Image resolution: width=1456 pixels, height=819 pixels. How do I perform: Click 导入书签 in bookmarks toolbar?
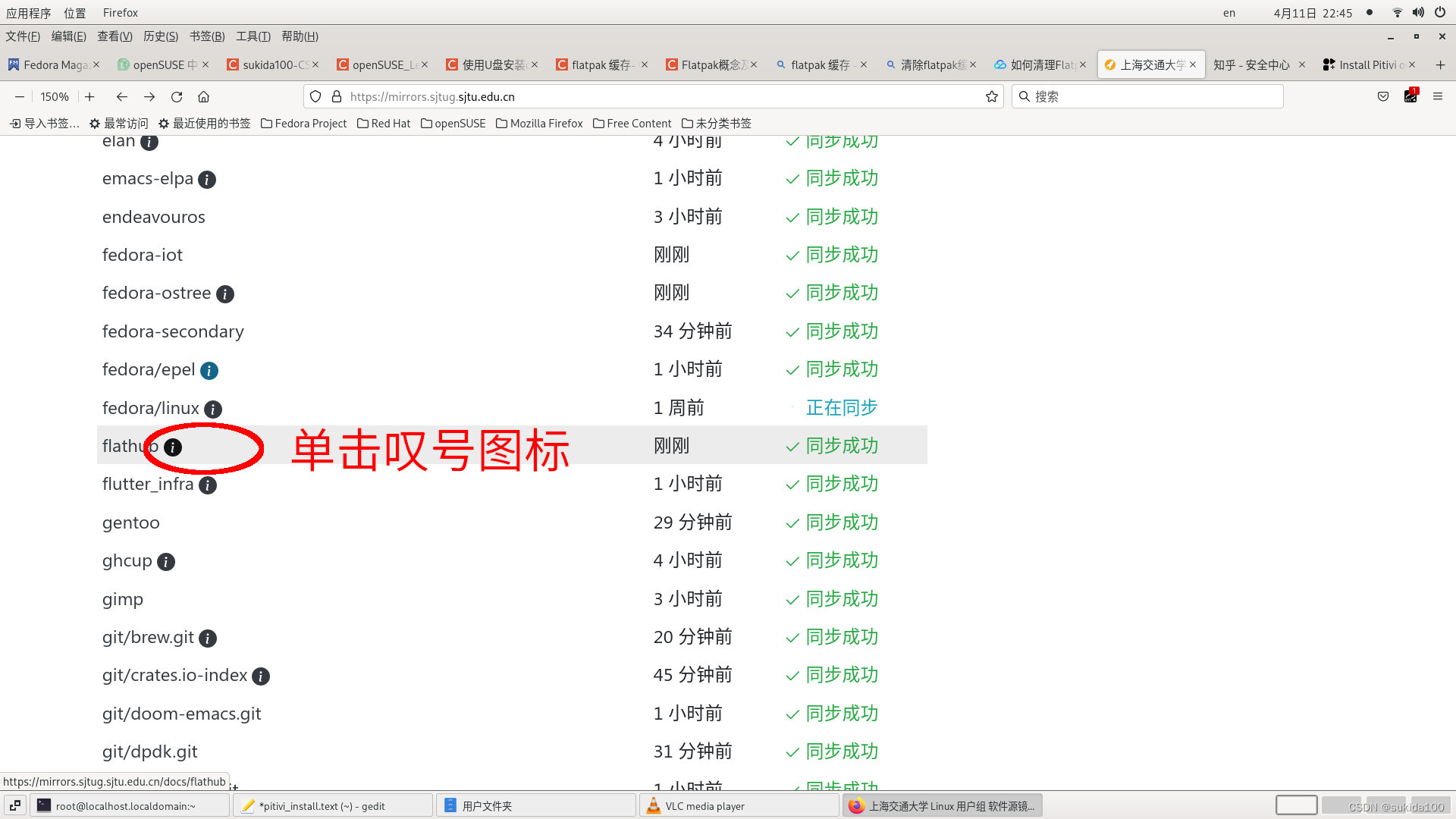coord(44,124)
